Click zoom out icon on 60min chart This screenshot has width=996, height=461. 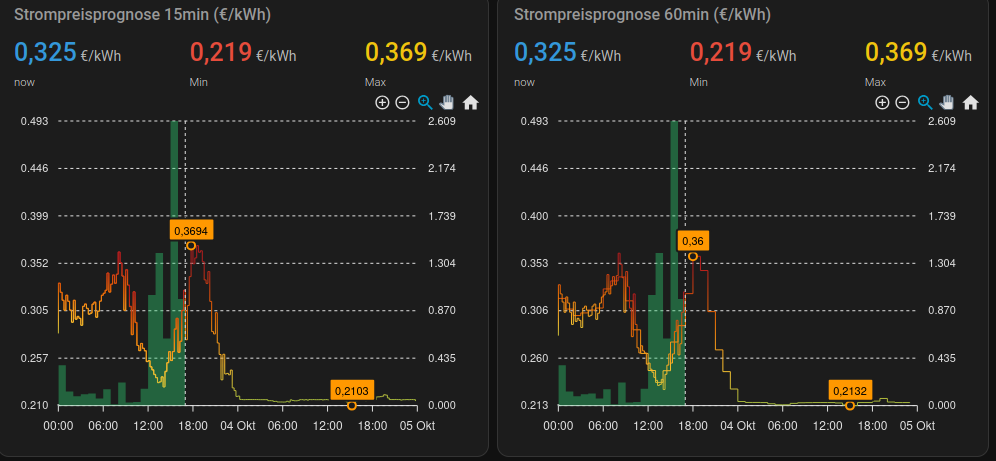click(x=902, y=102)
